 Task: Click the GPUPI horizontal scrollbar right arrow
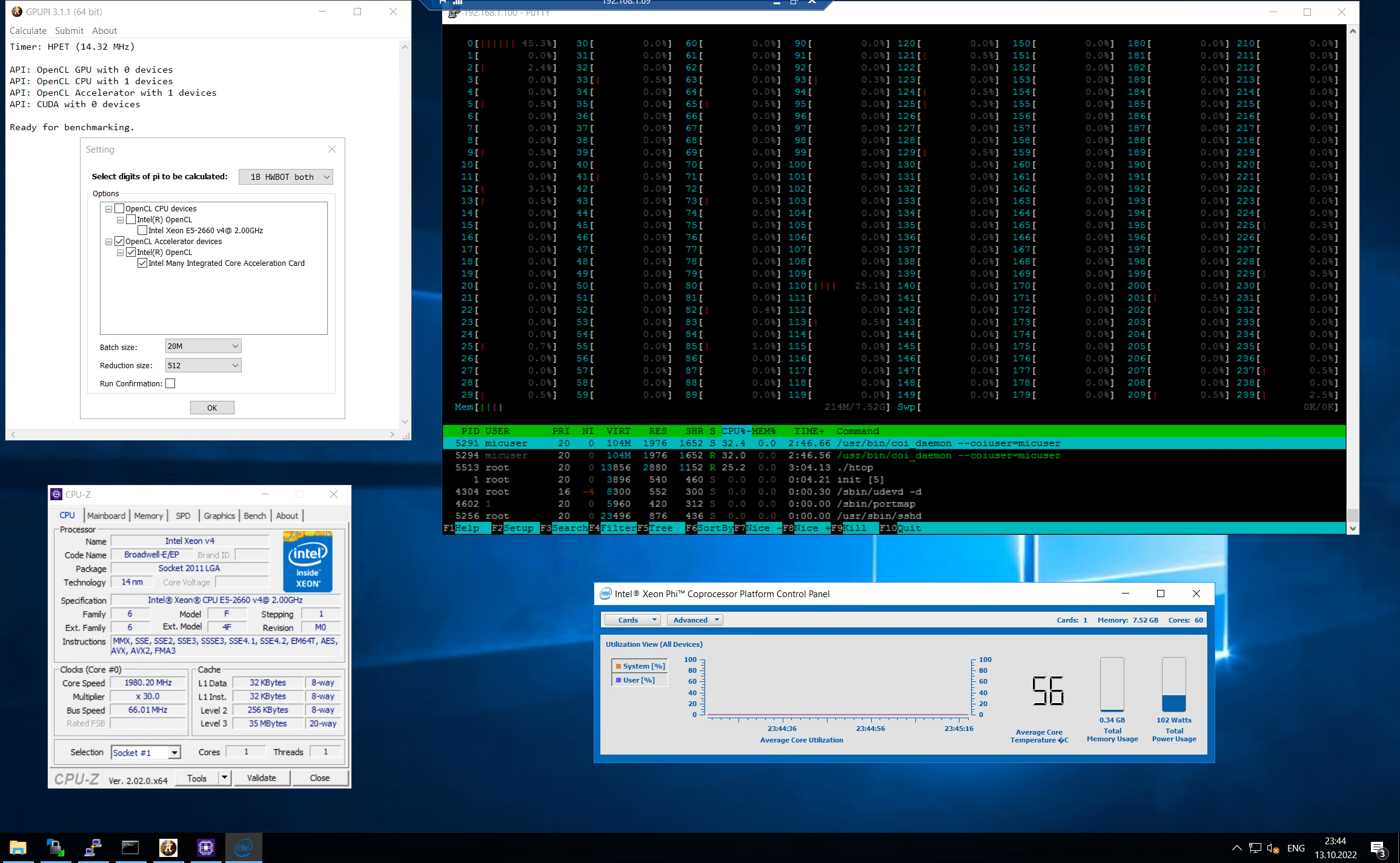click(x=392, y=434)
